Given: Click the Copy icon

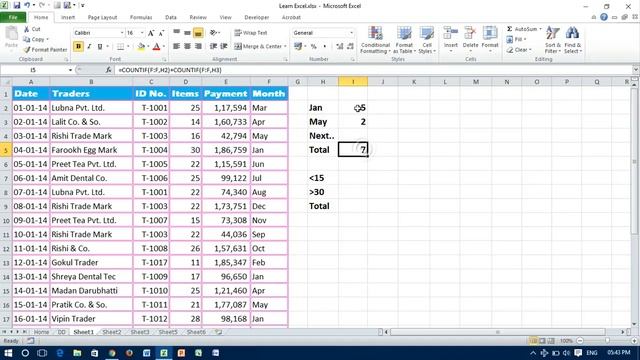Looking at the screenshot, I should [34, 39].
